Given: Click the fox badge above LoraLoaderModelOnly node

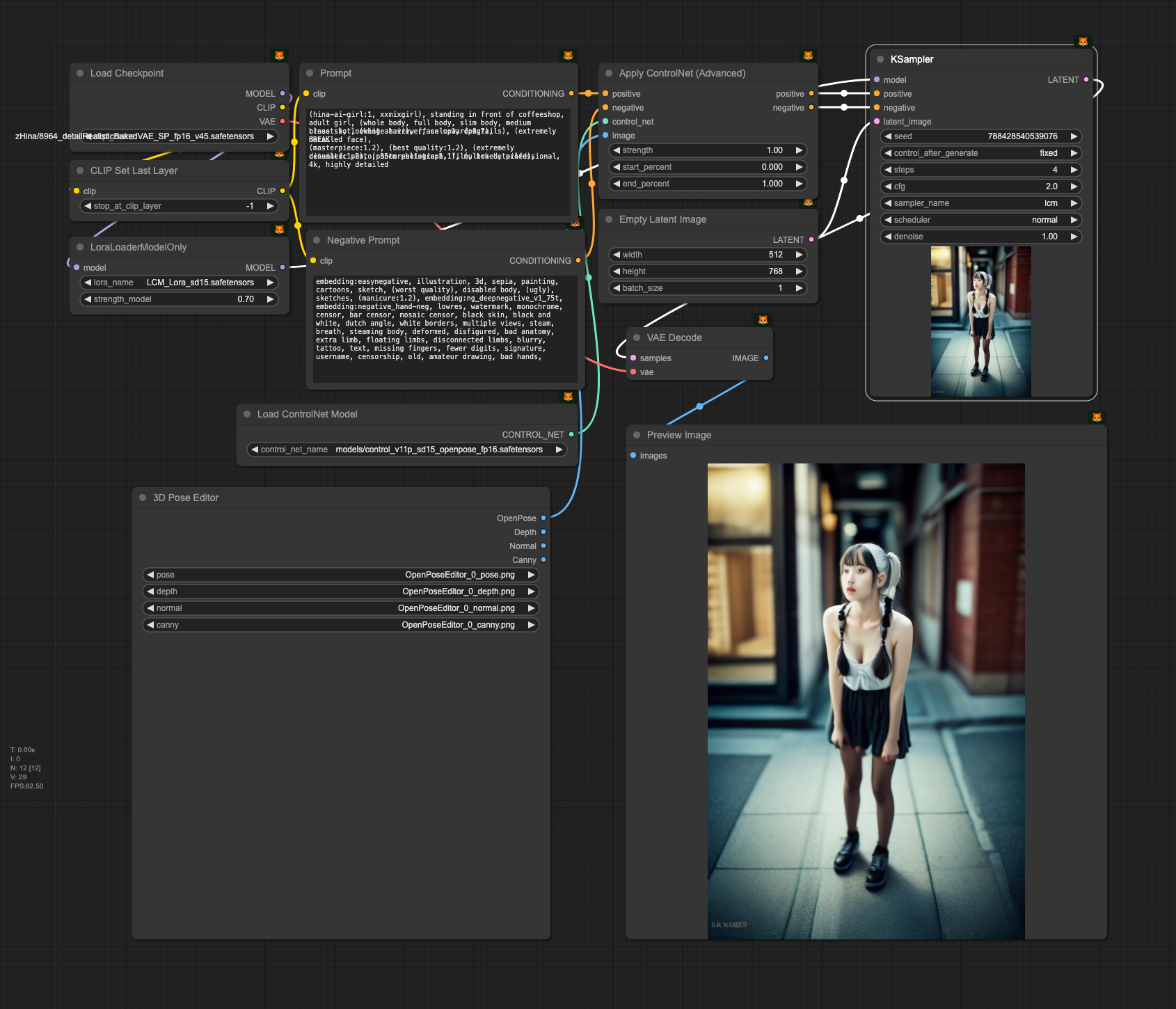Looking at the screenshot, I should [279, 230].
